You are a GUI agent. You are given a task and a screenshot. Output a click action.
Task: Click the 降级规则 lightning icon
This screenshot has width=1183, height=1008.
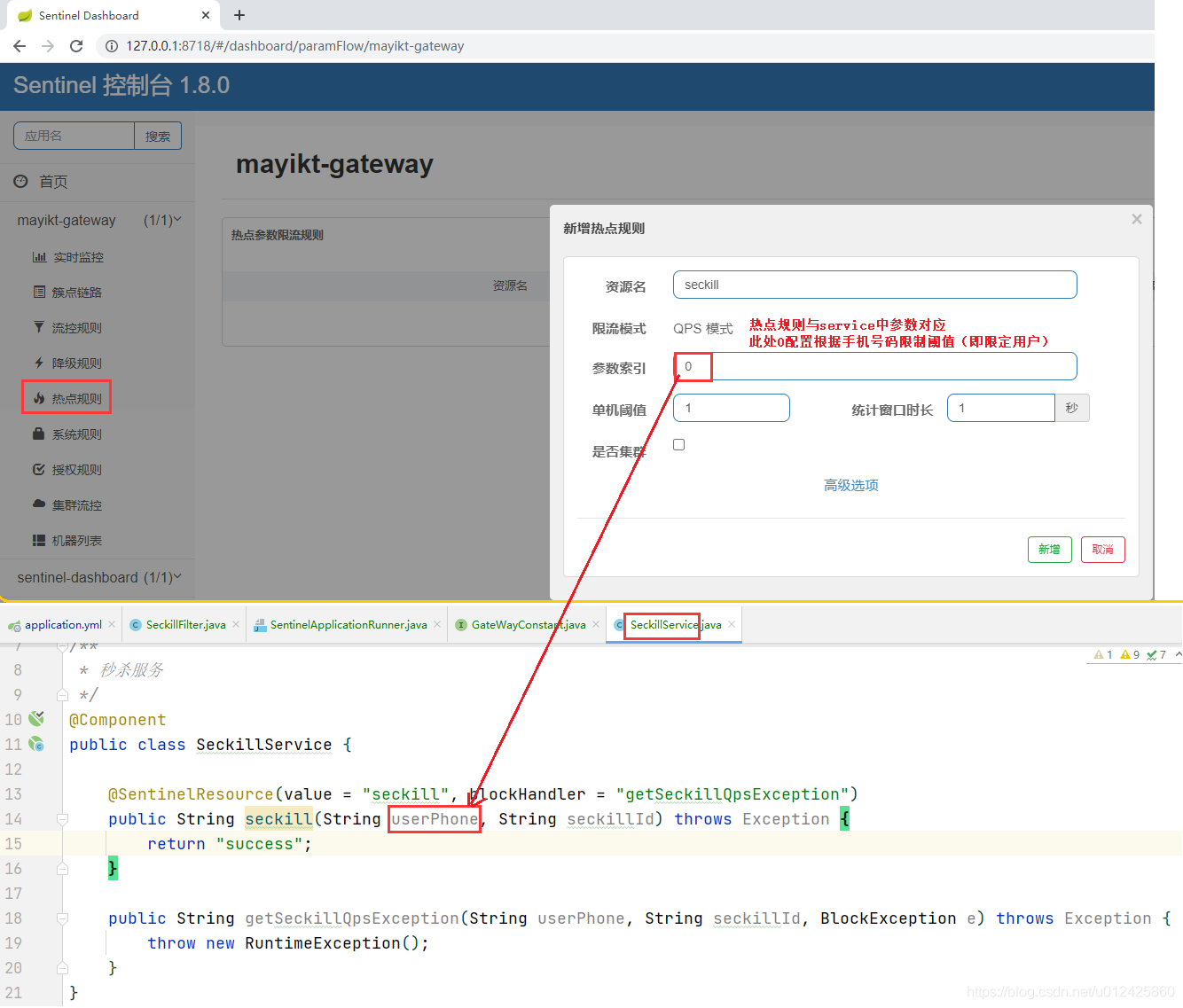[39, 363]
